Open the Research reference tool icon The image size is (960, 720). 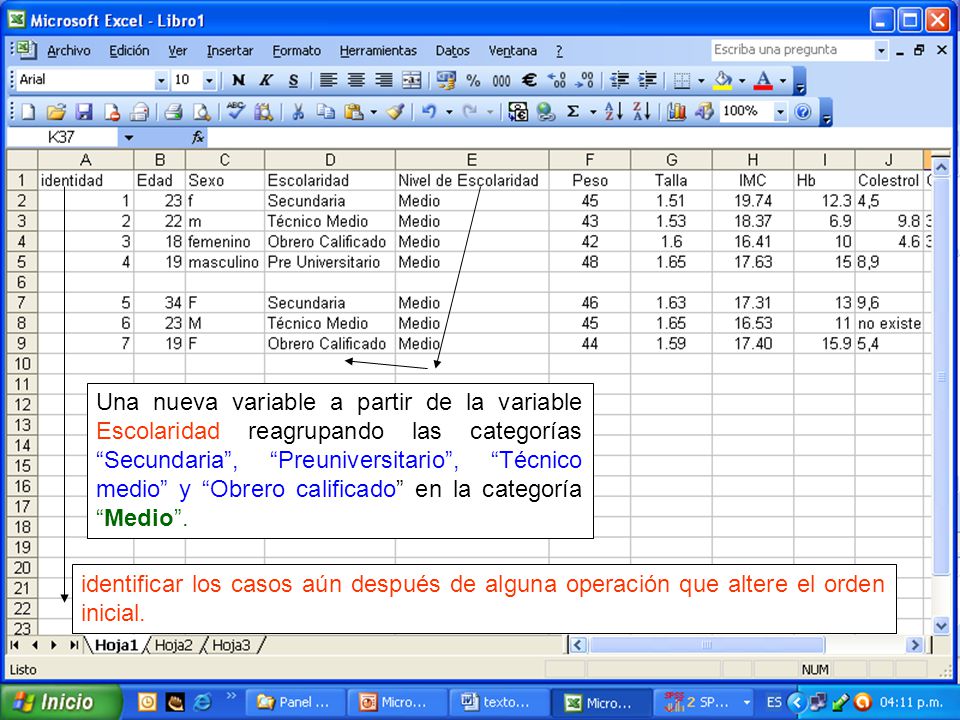(x=264, y=112)
